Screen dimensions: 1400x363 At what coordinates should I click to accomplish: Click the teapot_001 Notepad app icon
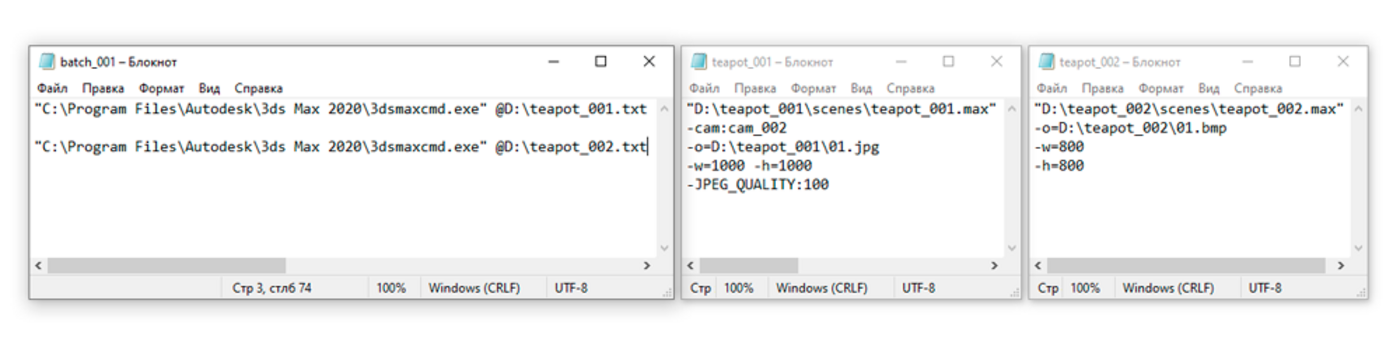(699, 61)
